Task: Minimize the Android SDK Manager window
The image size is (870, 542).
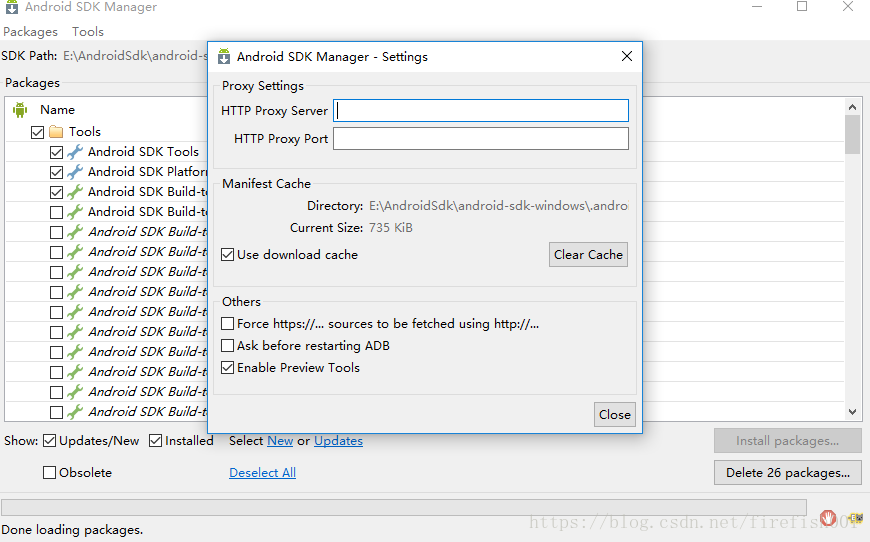Action: [x=757, y=7]
